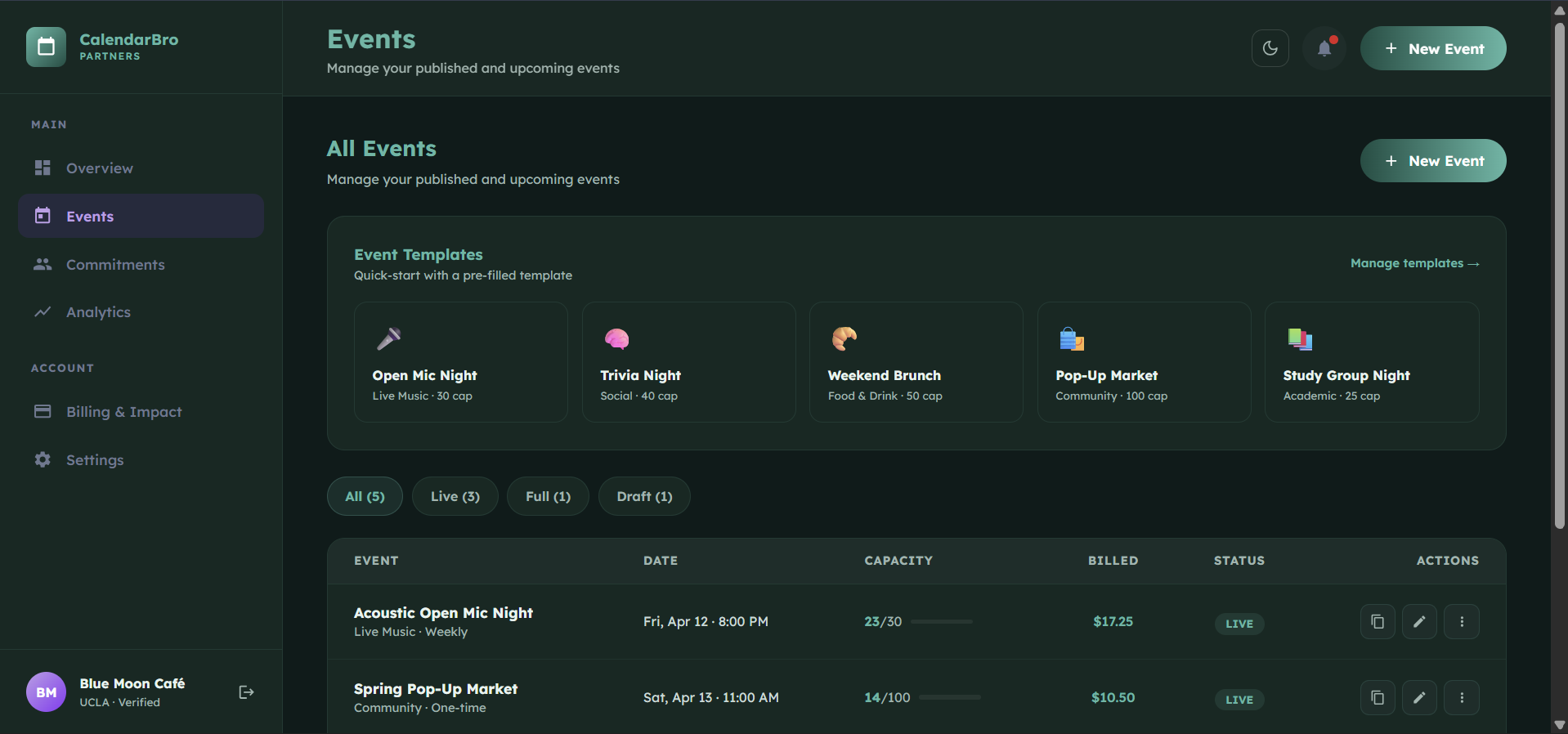Screen dimensions: 1568x734
Task: Open the Manage templates link
Action: [1414, 263]
